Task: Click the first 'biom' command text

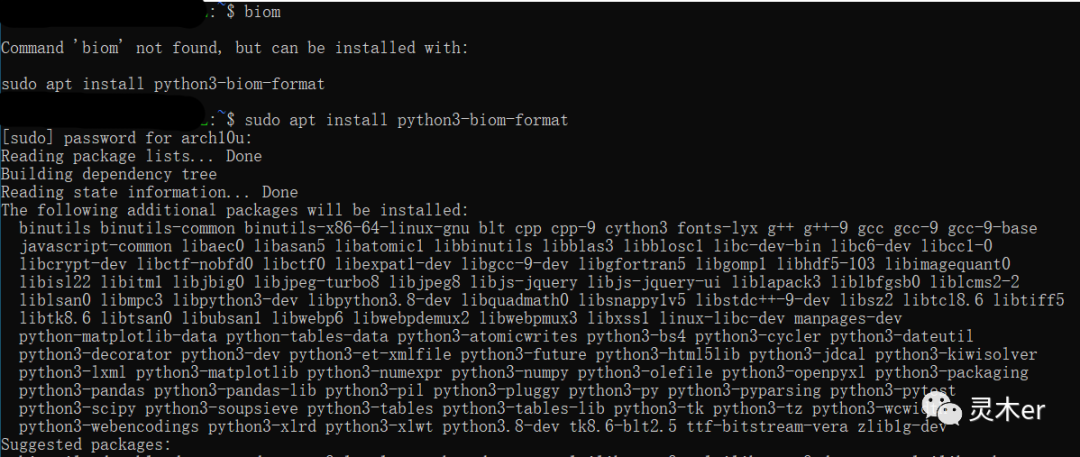Action: coord(262,12)
